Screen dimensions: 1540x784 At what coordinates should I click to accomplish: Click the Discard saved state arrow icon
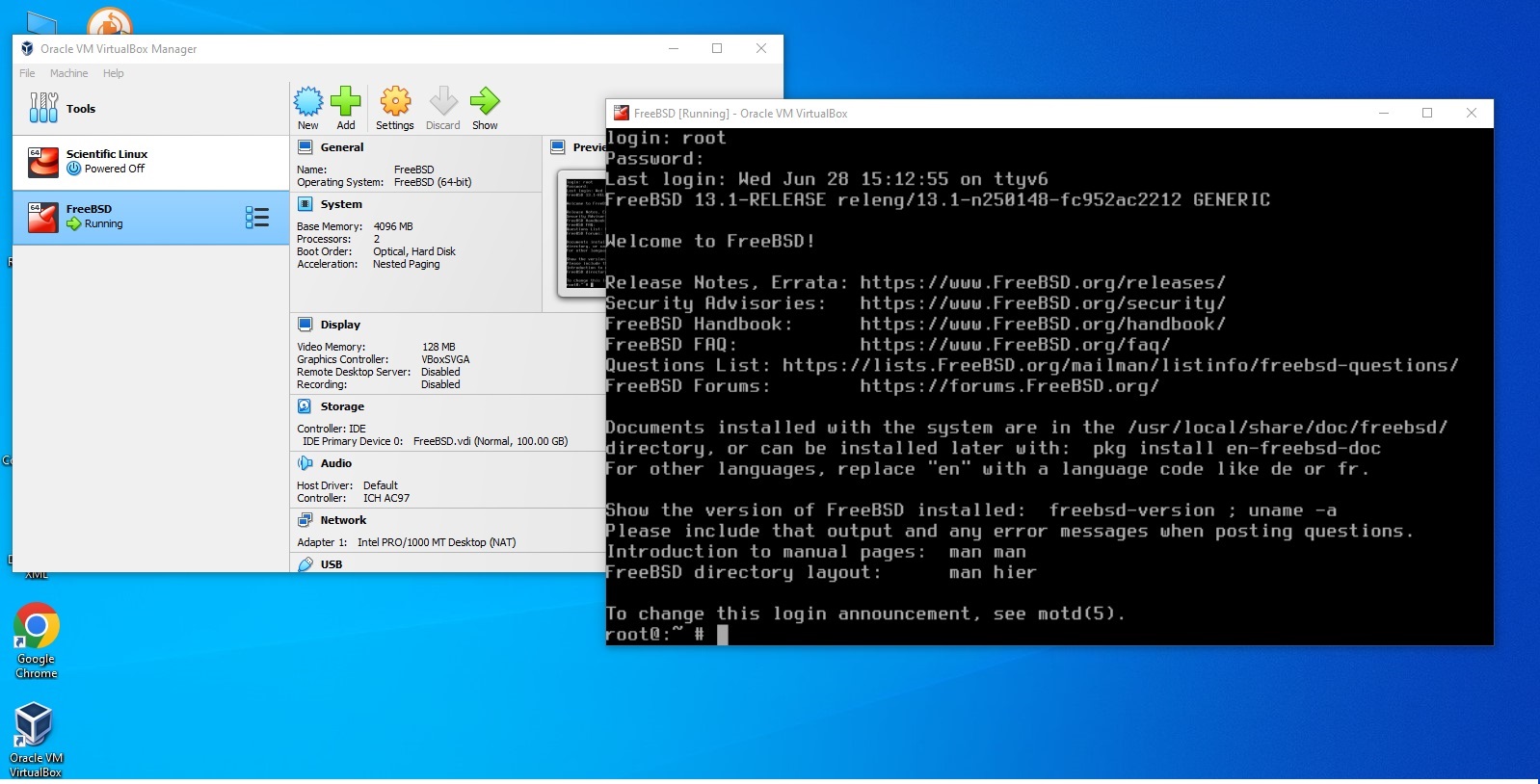(442, 102)
